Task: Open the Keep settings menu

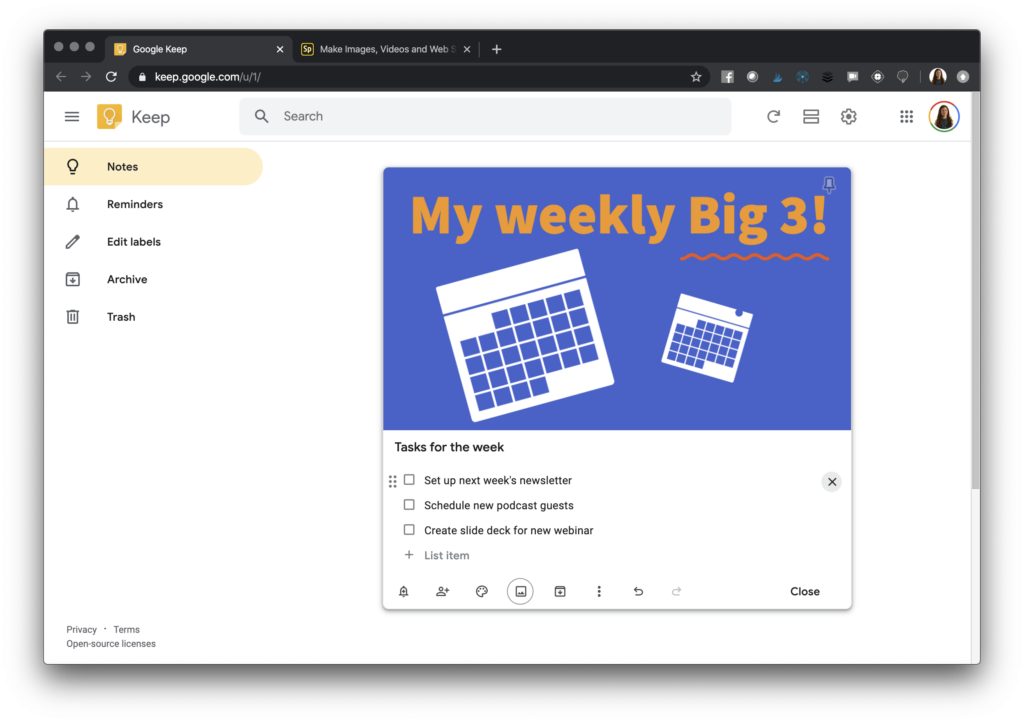Action: (848, 116)
